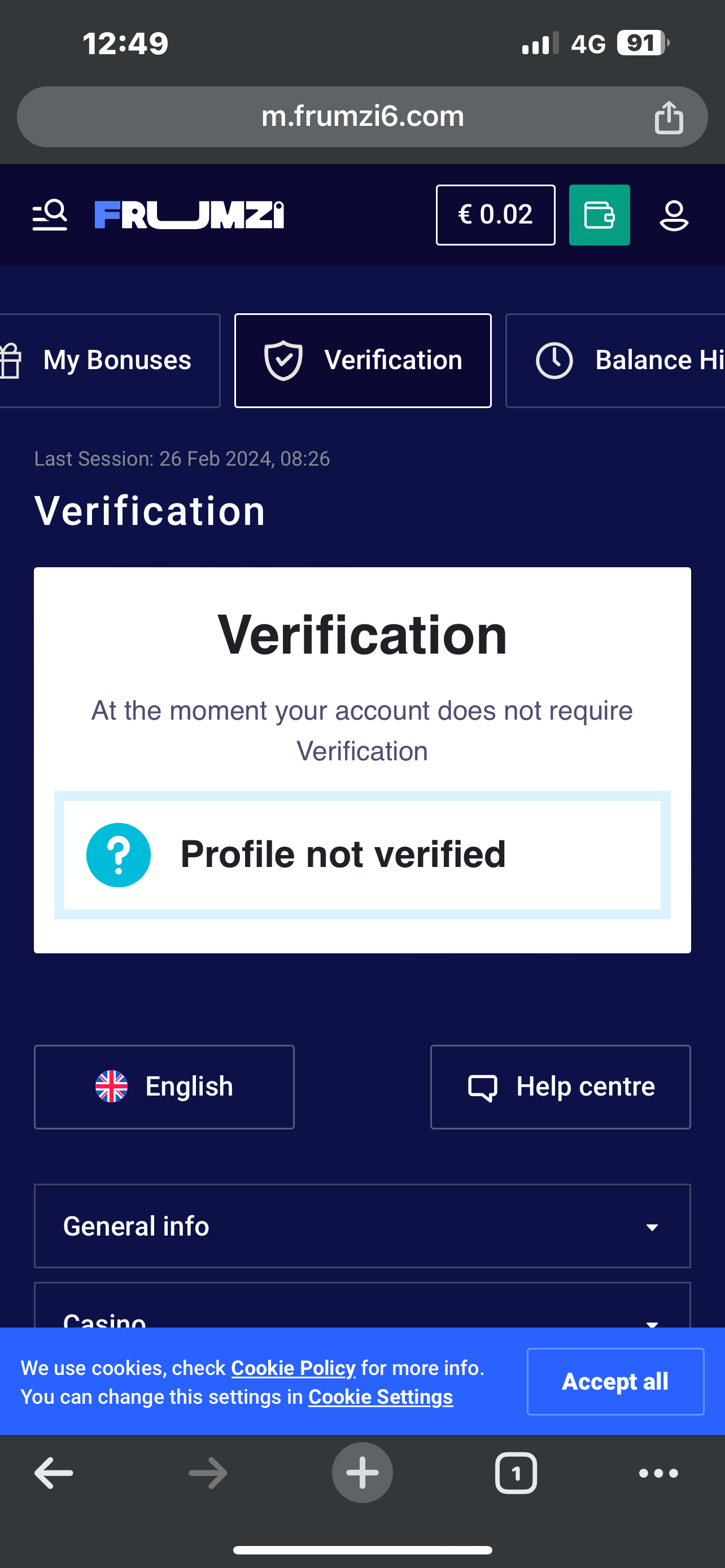This screenshot has height=1568, width=725.
Task: Open the Cookie Policy link
Action: [x=293, y=1368]
